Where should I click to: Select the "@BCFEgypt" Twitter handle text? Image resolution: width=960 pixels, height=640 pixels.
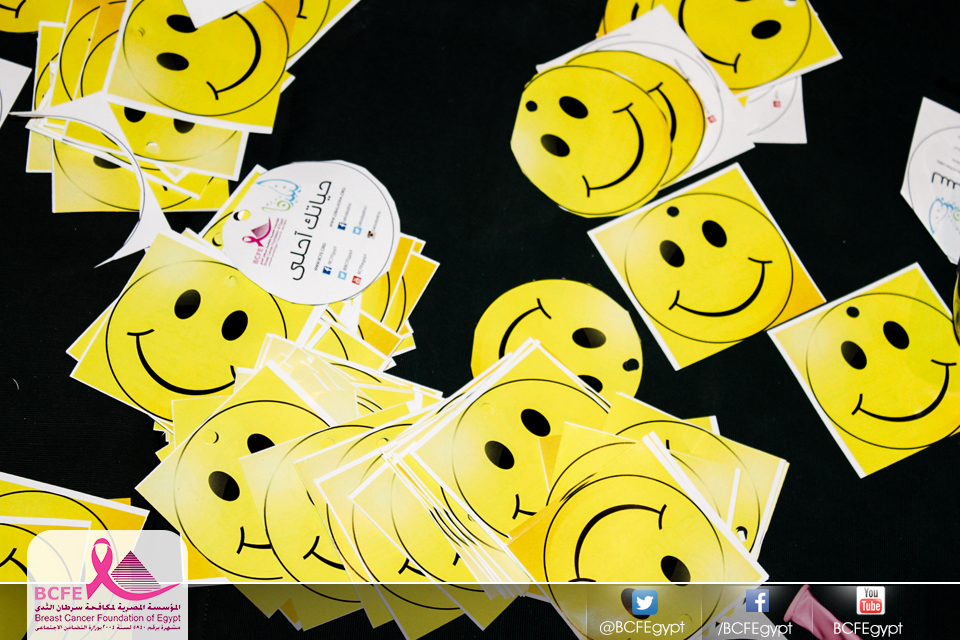pyautogui.click(x=642, y=628)
